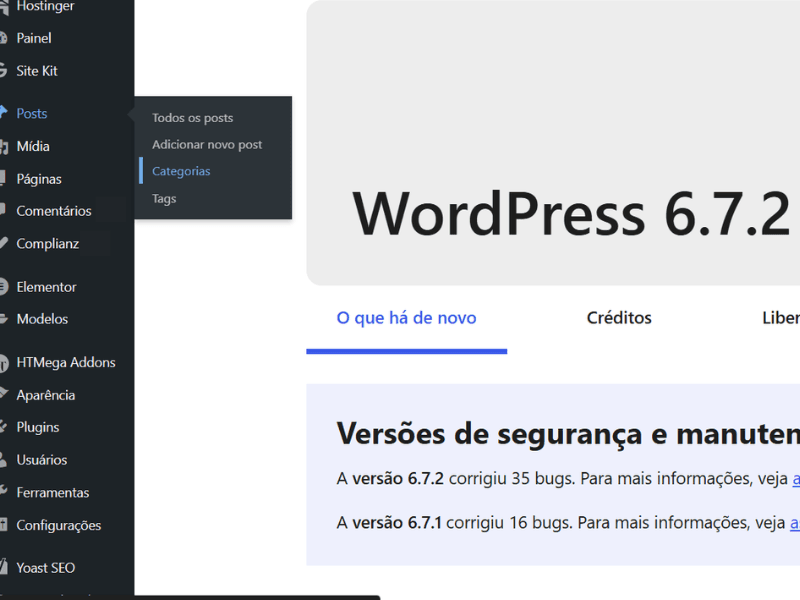Screen dimensions: 800x600
Task: Click the HTMega Addons icon
Action: (x=4, y=363)
